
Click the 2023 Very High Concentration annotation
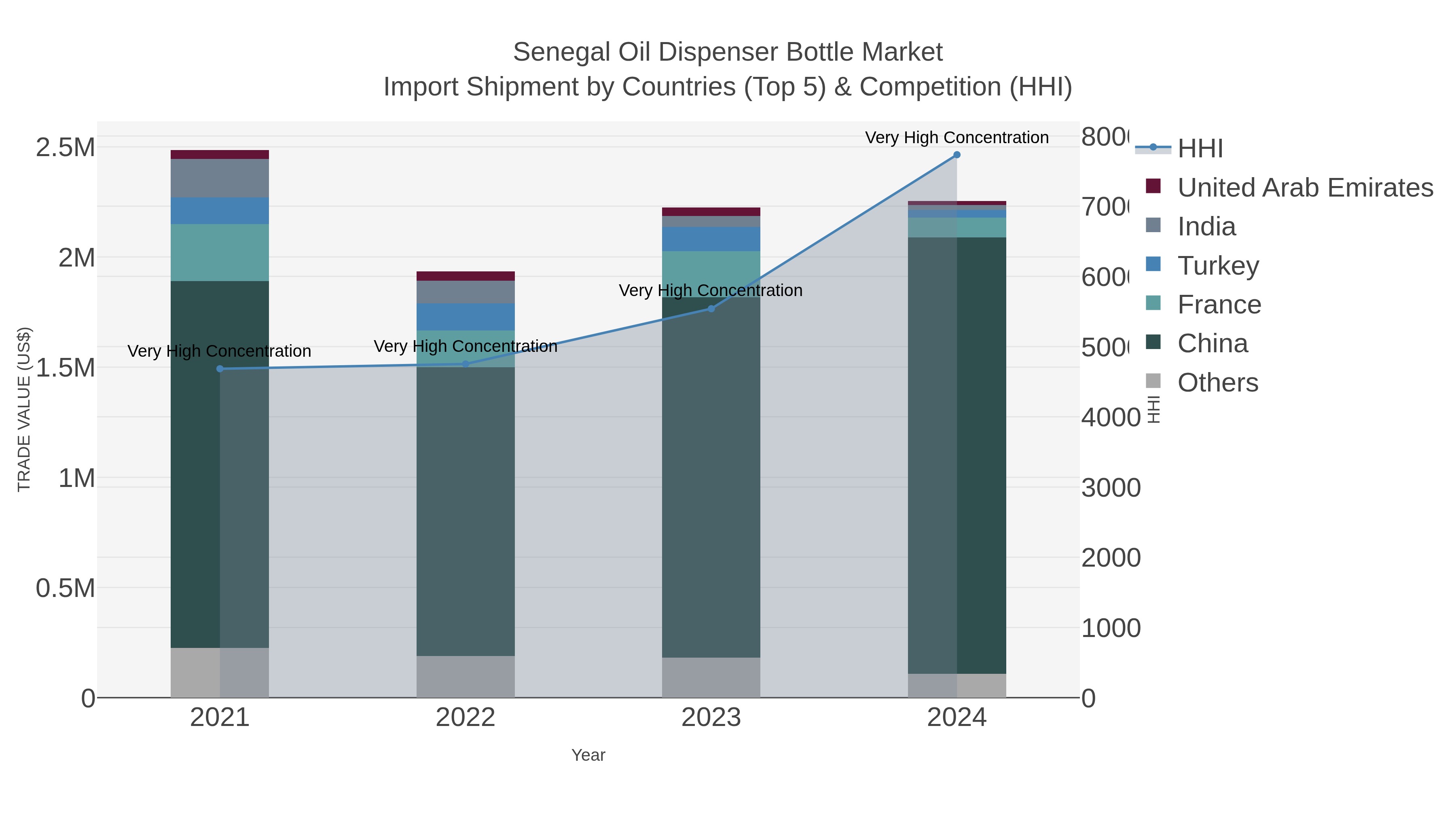(x=711, y=290)
